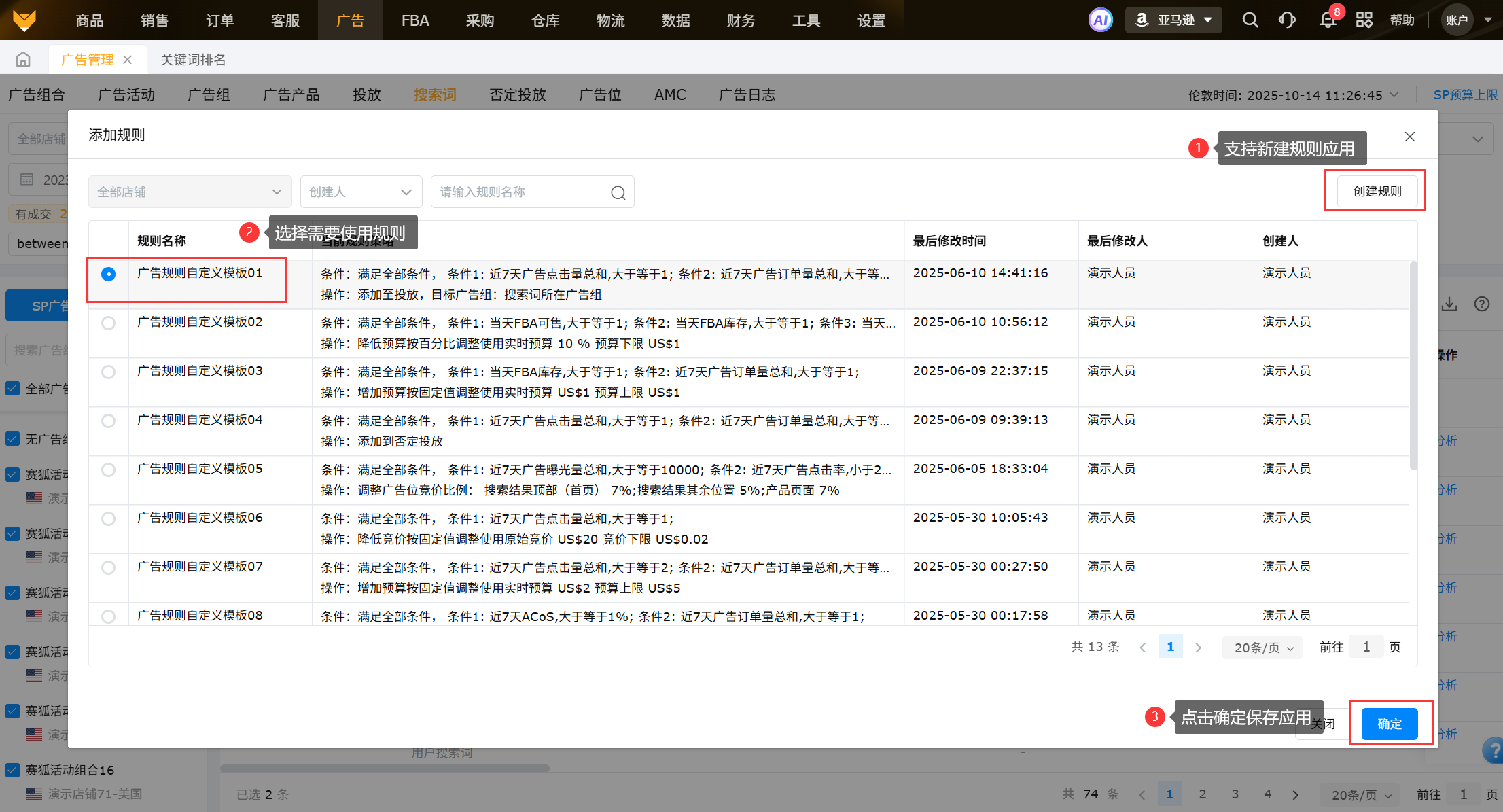This screenshot has height=812, width=1503.
Task: Select rule template 07 (广告规则自定义模板07) radio button
Action: tap(108, 567)
